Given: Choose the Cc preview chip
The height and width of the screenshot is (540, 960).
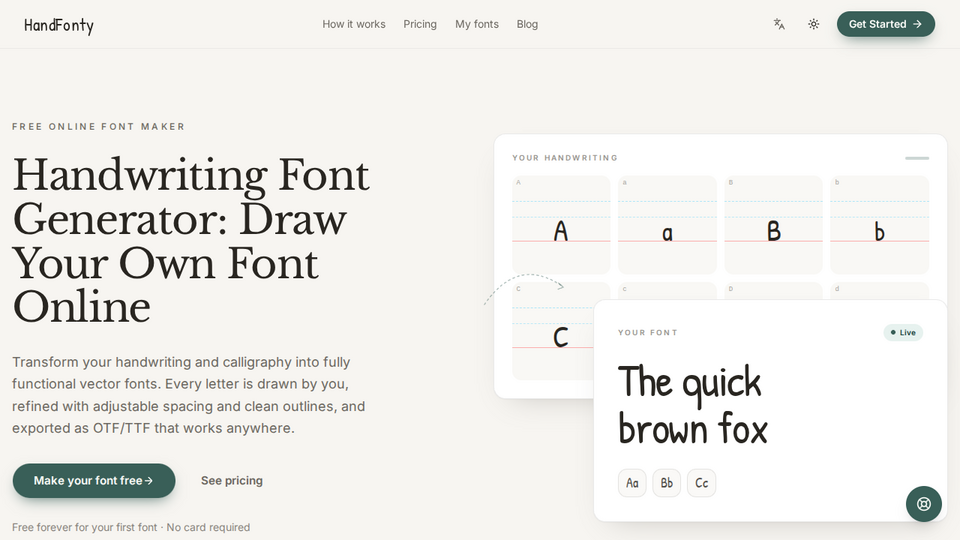Looking at the screenshot, I should click(x=702, y=483).
